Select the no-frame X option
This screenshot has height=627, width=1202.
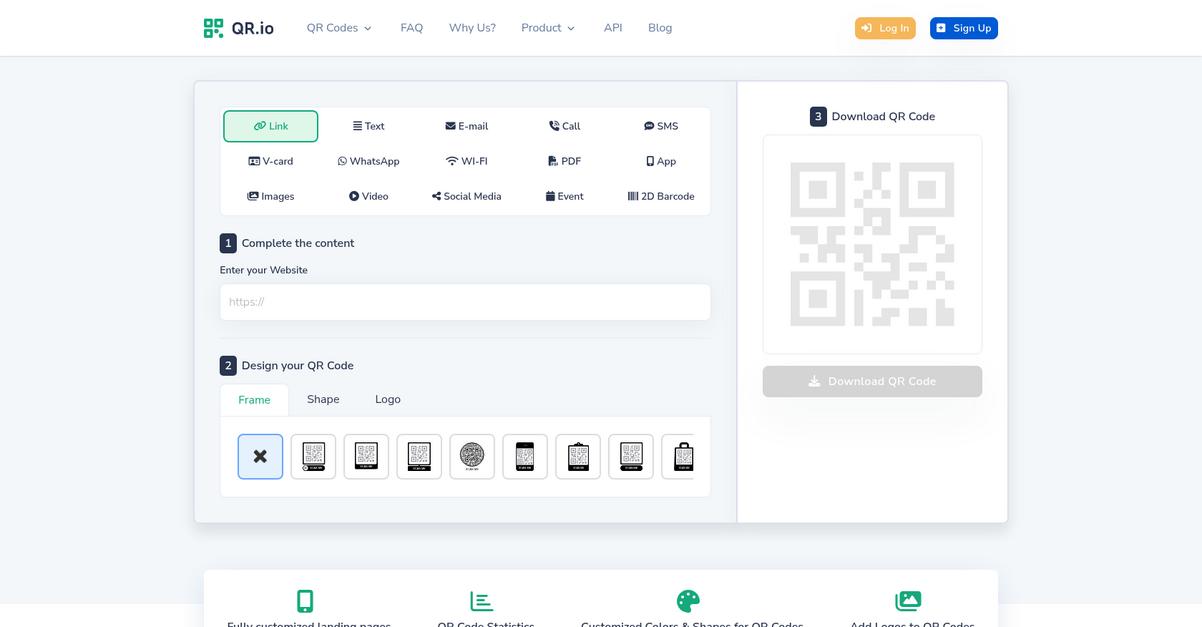pos(260,456)
